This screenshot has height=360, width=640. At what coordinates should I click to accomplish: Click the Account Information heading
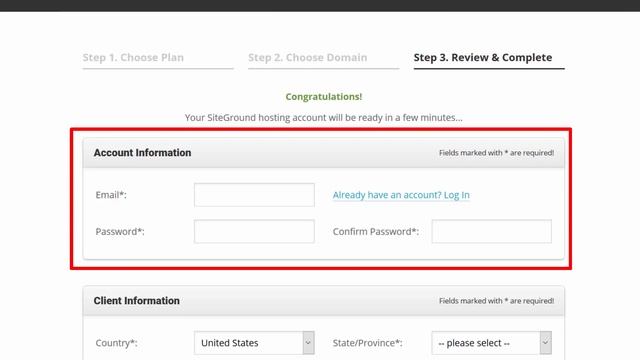[x=142, y=153]
